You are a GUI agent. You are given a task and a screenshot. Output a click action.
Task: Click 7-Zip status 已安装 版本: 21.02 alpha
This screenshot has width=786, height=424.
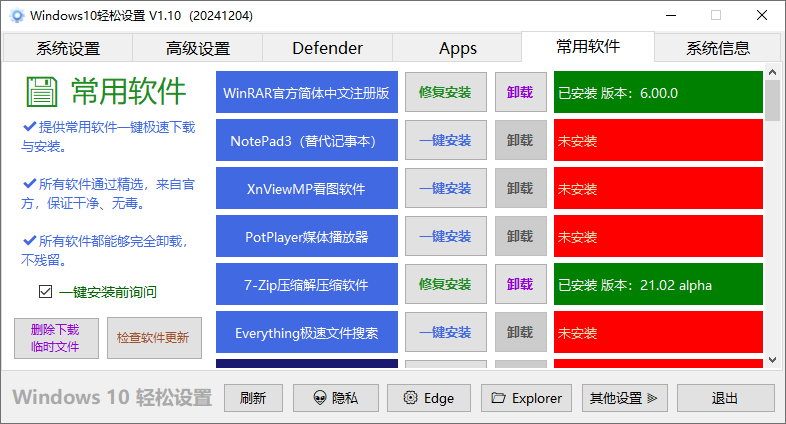coord(658,285)
